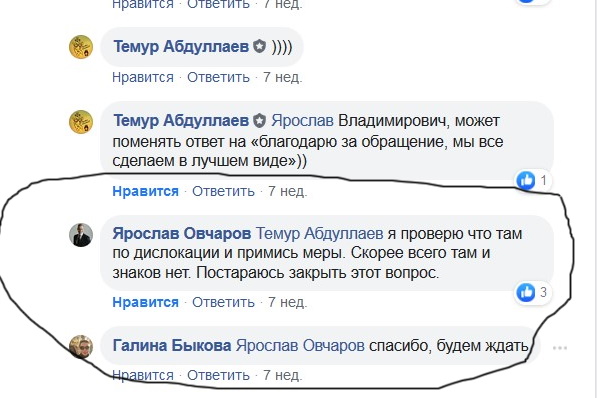Screen dimensions: 597x398
Task: Open Галина Быкова author name link
Action: click(172, 345)
